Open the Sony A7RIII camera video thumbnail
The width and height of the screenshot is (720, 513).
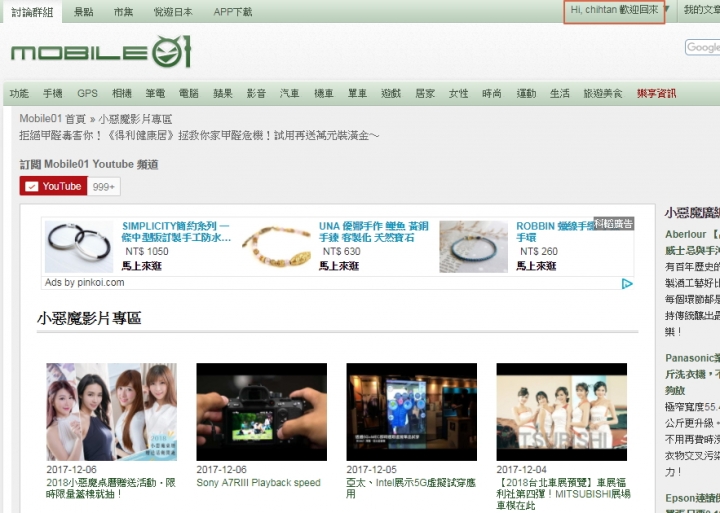(262, 412)
